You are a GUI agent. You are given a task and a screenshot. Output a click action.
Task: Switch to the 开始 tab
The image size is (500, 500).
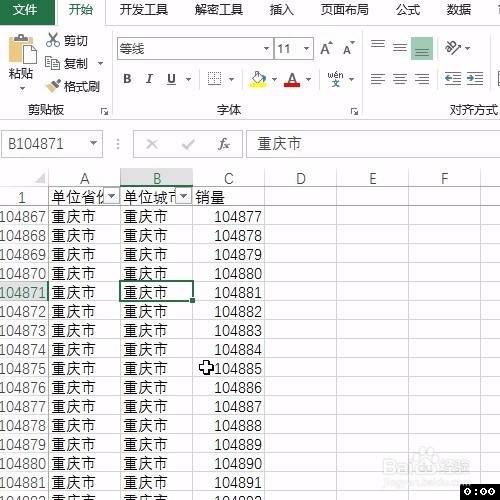click(81, 10)
